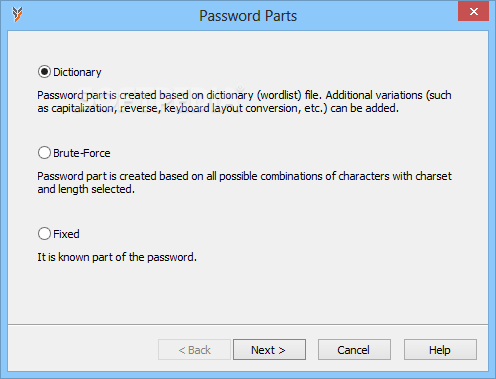
Task: Cancel the password part wizard
Action: pyautogui.click(x=354, y=350)
